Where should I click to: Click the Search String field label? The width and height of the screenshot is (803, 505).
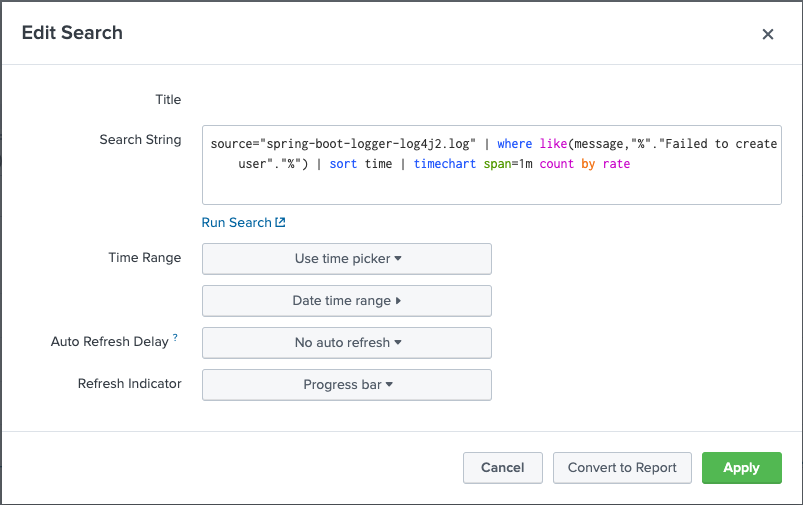140,140
